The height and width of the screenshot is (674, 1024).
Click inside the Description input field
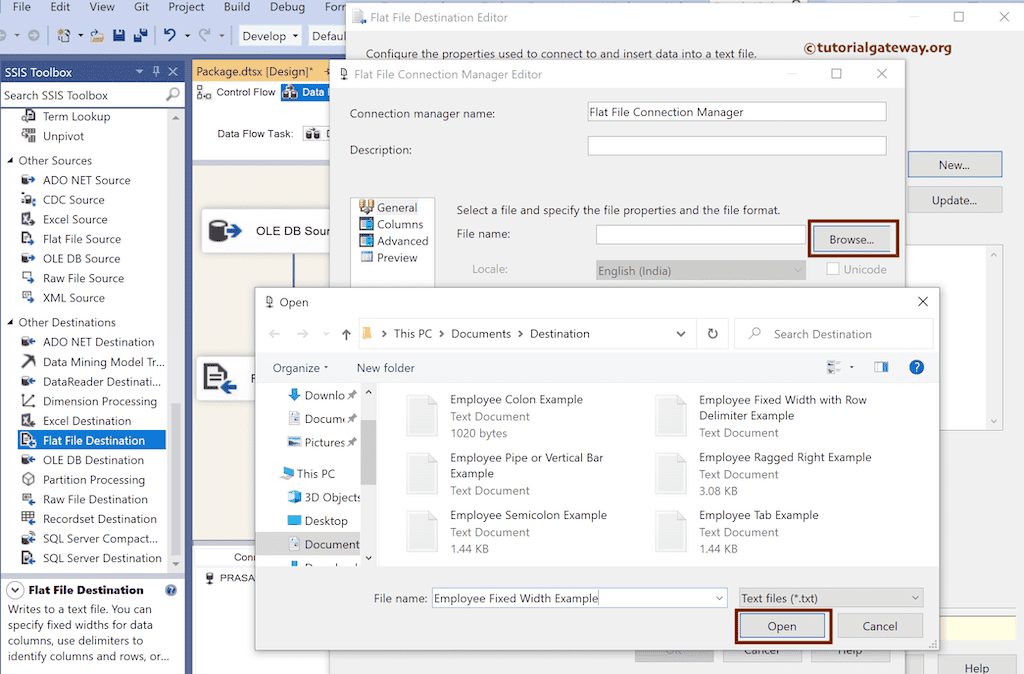[x=737, y=145]
